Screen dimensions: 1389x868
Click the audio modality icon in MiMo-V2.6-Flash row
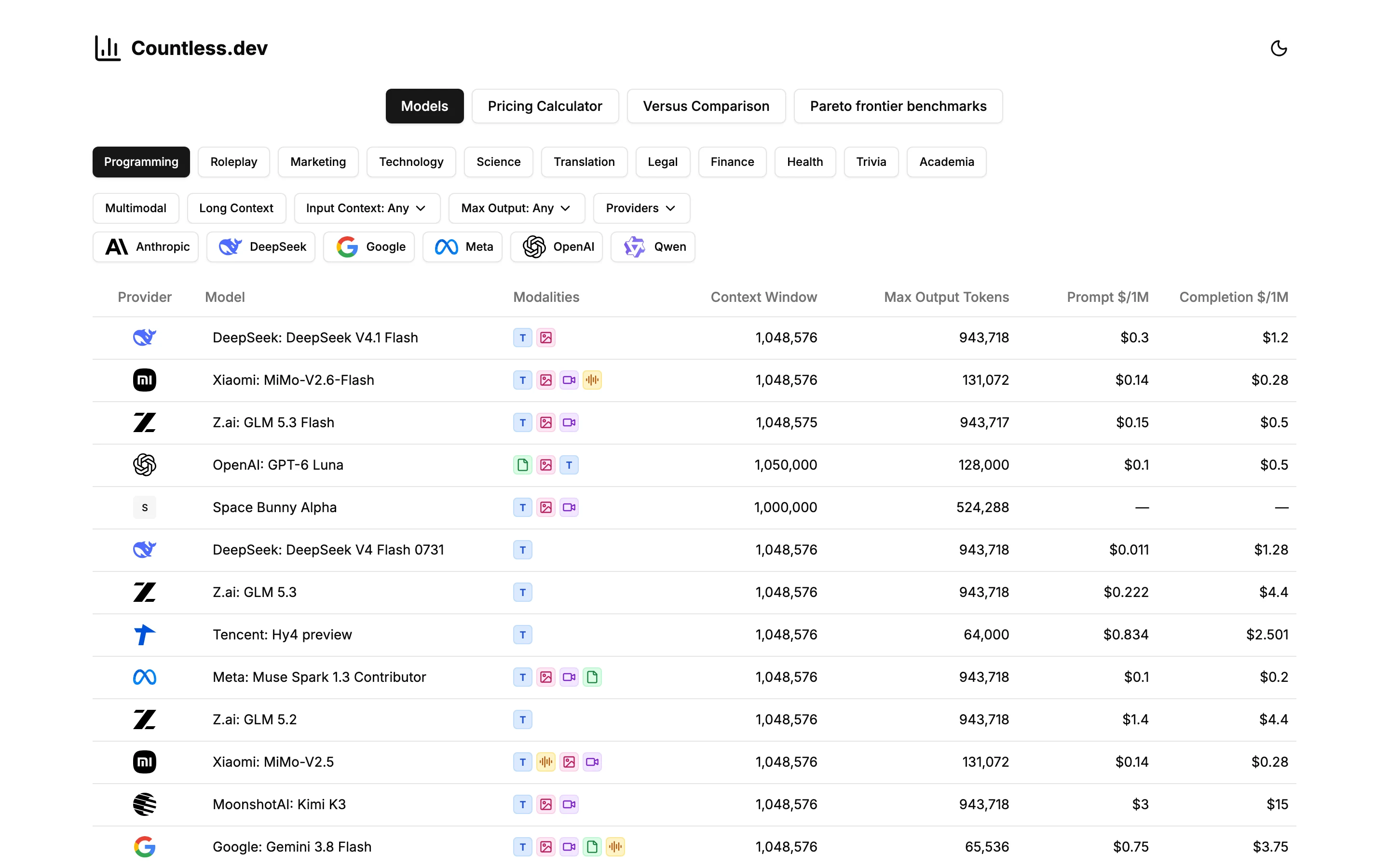592,380
